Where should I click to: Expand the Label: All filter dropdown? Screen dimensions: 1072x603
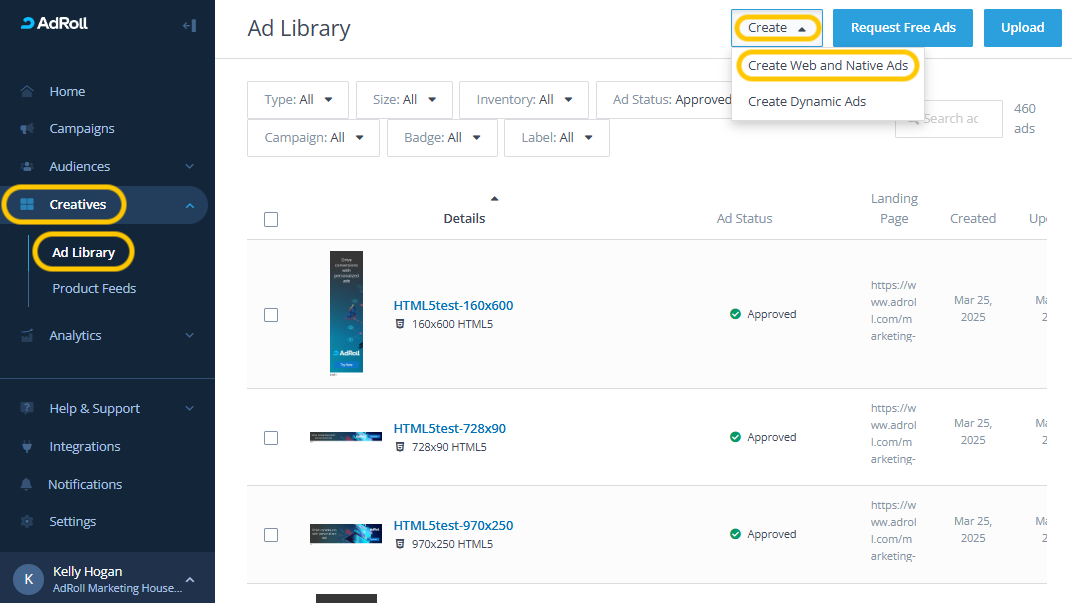click(556, 138)
